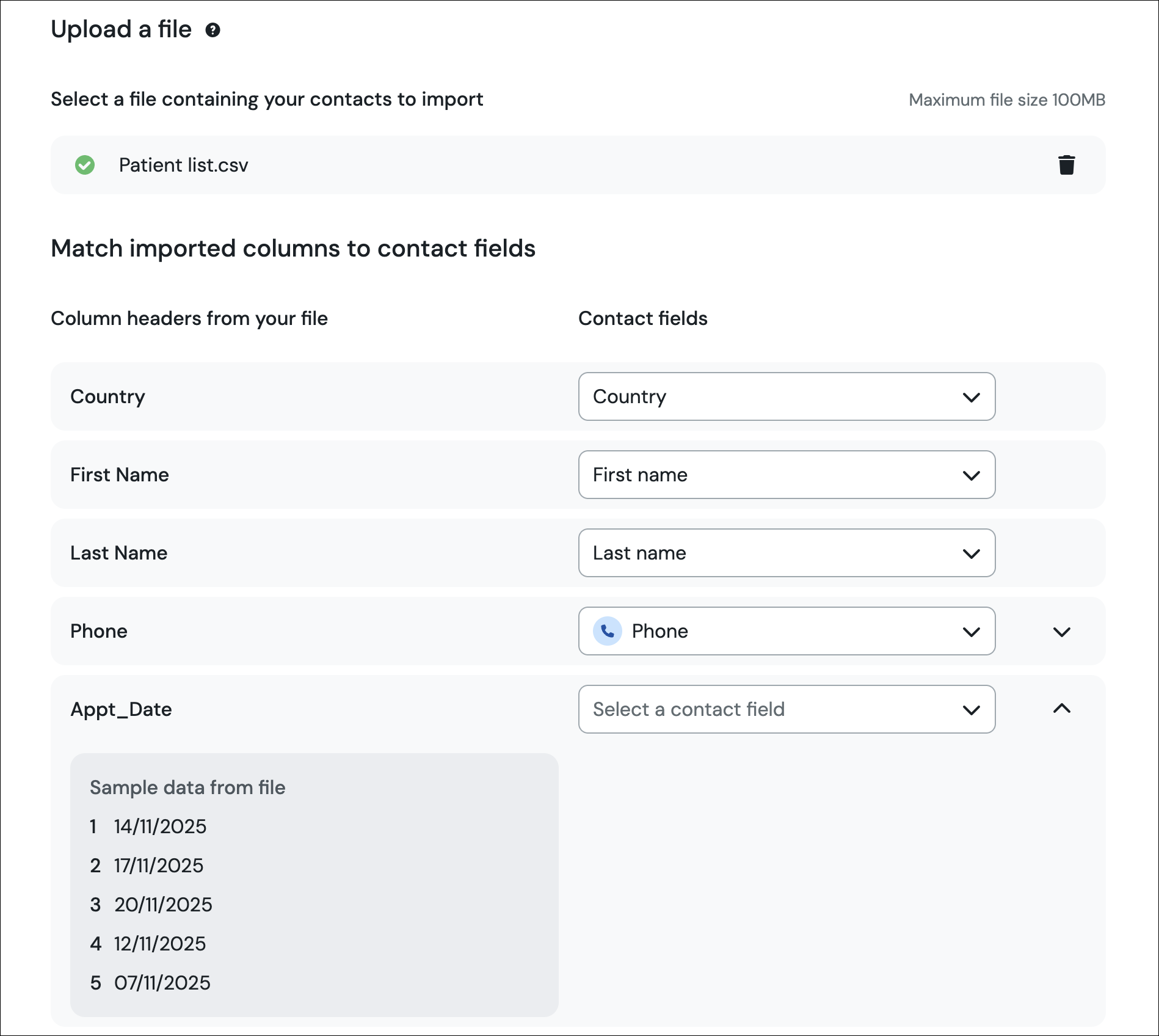Select the Patient list.csv file entry
1159x1036 pixels.
tap(183, 165)
